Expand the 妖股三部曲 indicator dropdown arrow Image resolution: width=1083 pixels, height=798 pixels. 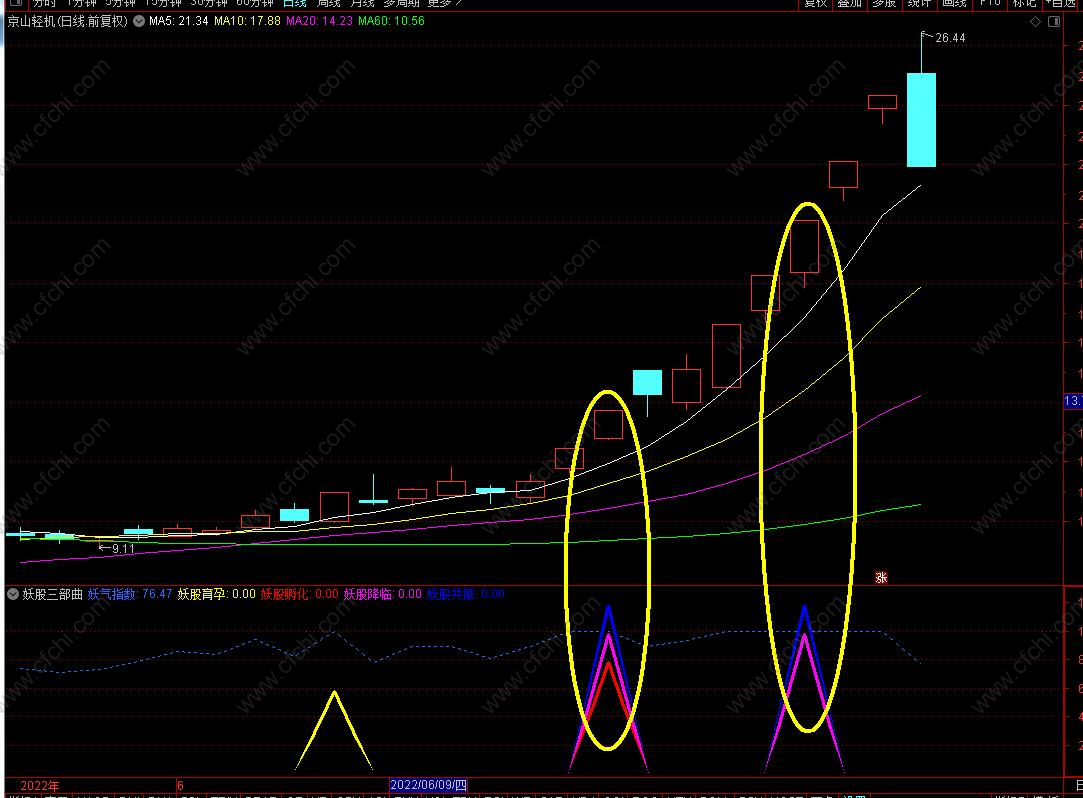coord(14,594)
